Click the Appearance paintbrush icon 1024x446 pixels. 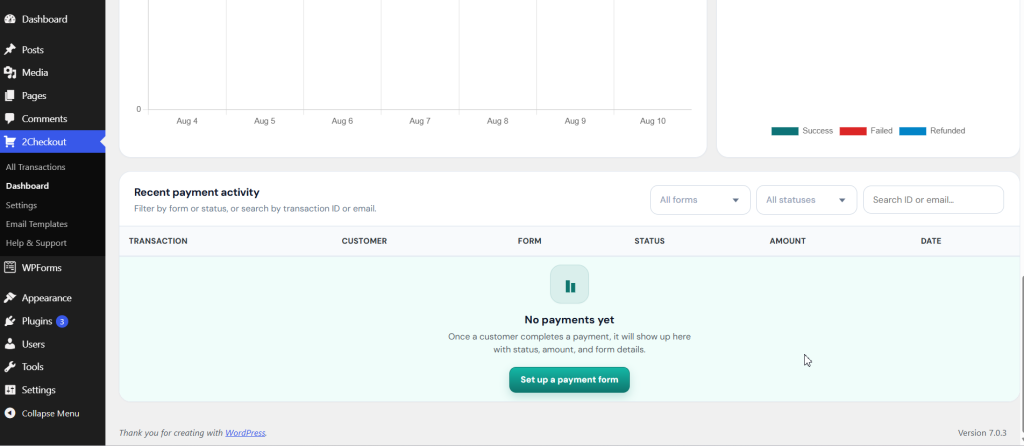tap(10, 298)
